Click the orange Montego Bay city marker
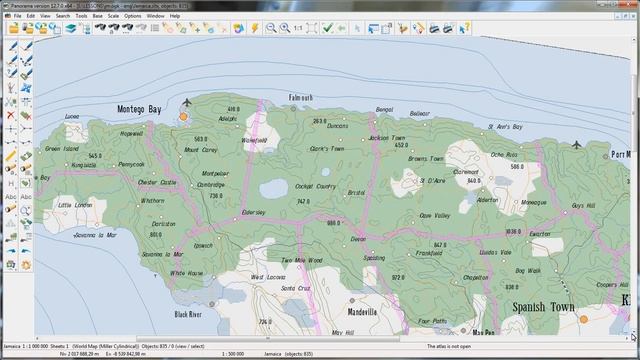The image size is (640, 360). pos(184,117)
